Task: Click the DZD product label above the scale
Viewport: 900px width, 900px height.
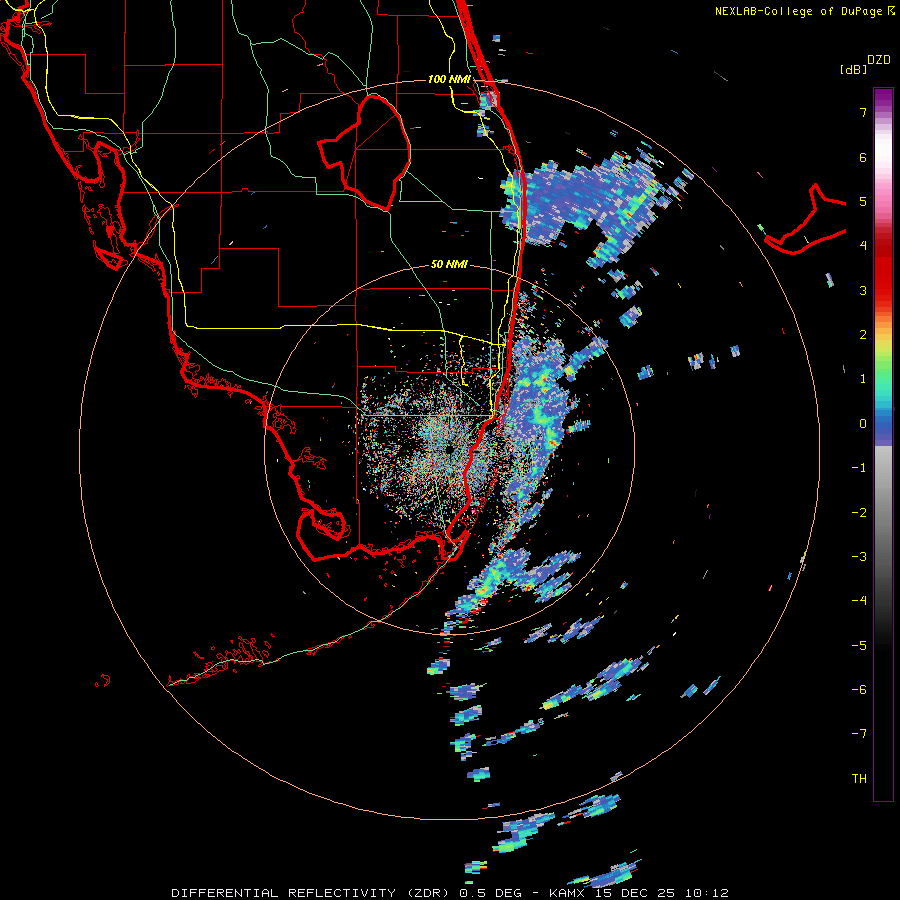Action: point(879,60)
